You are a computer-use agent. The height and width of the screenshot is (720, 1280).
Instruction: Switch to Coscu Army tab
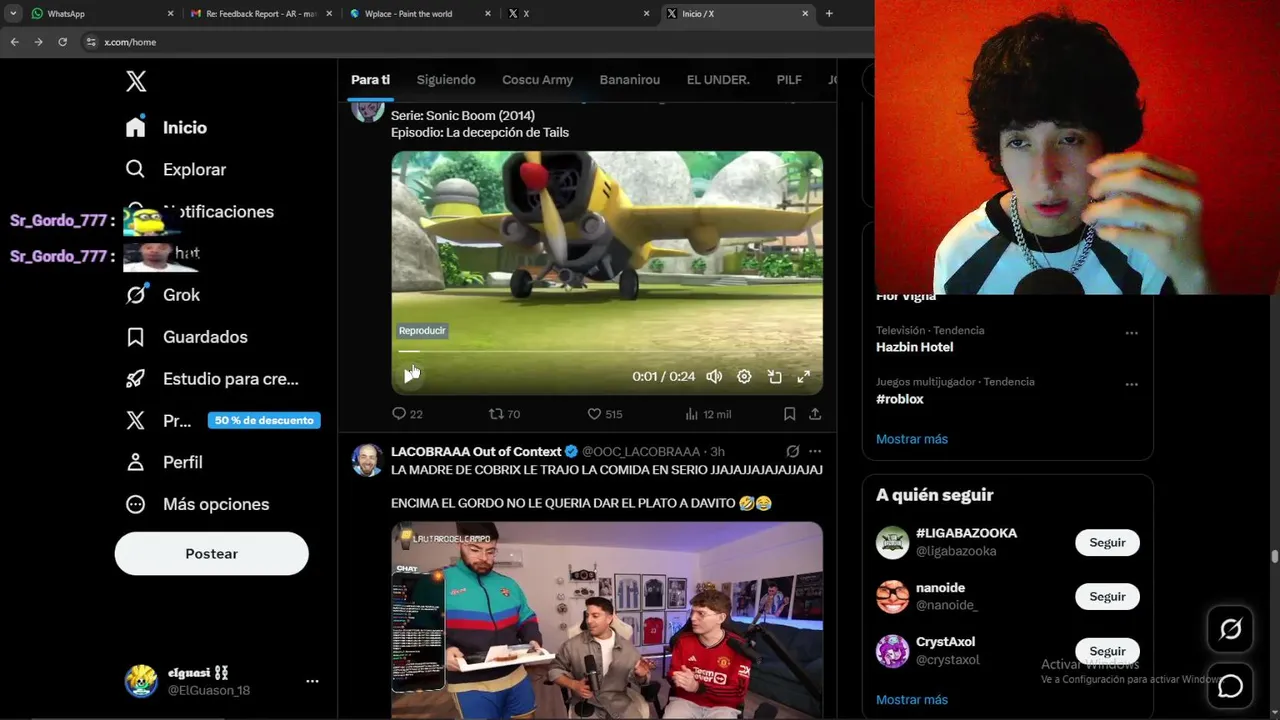(x=537, y=80)
